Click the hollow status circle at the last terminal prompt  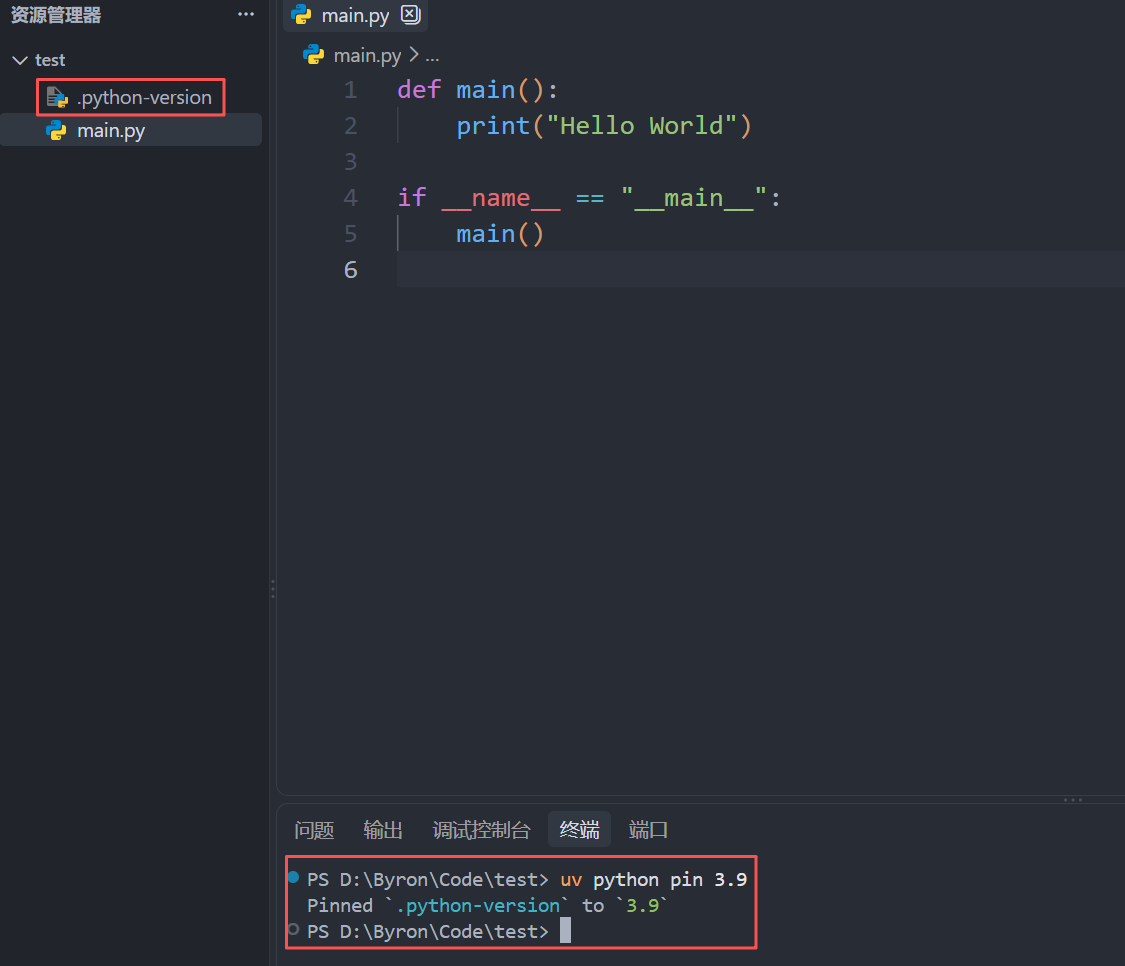pyautogui.click(x=293, y=929)
